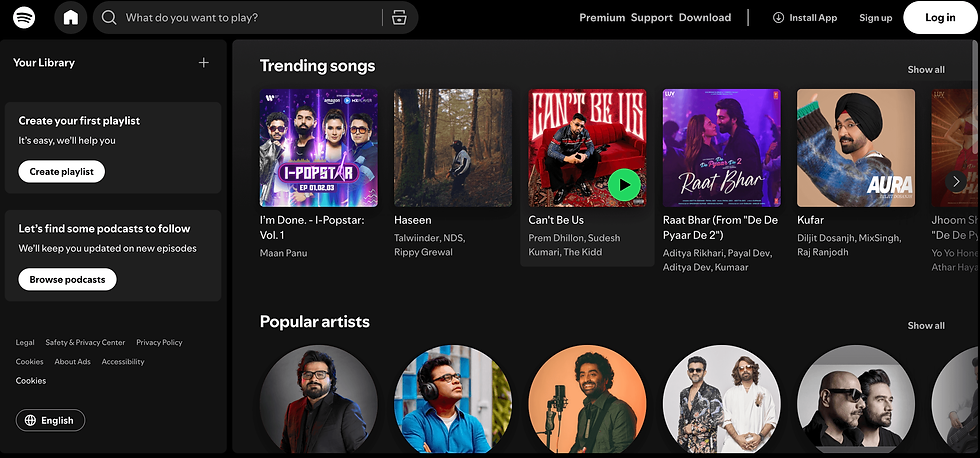
Task: Click Sign up
Action: tap(876, 17)
